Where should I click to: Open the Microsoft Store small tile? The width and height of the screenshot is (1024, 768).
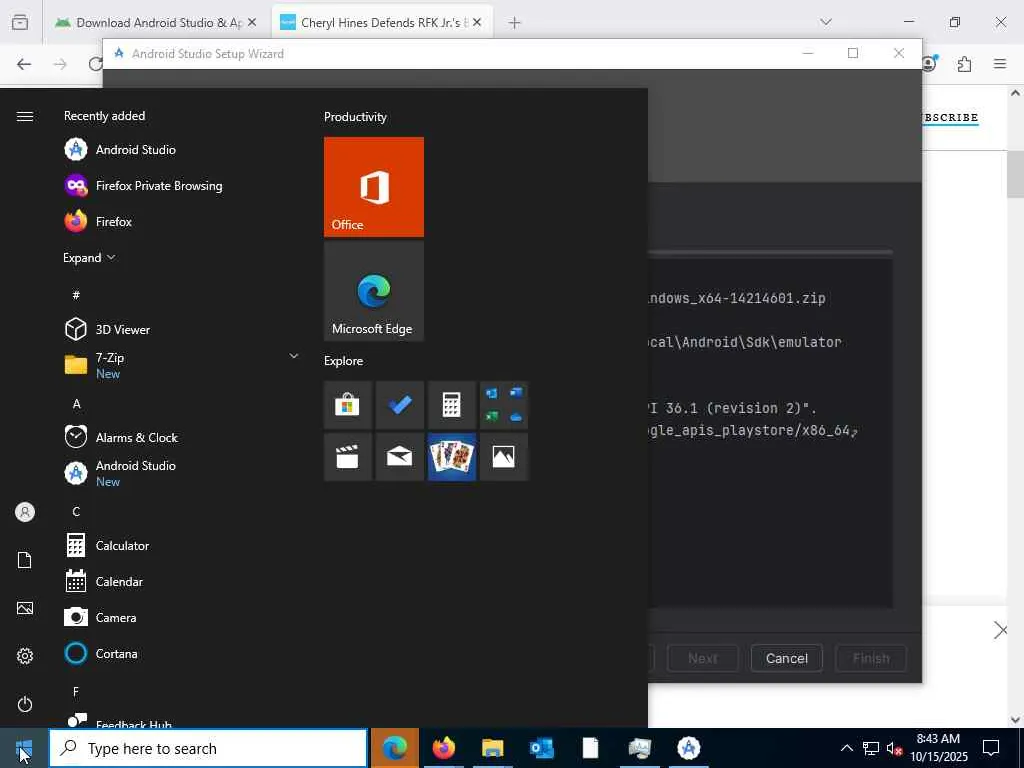tap(347, 405)
